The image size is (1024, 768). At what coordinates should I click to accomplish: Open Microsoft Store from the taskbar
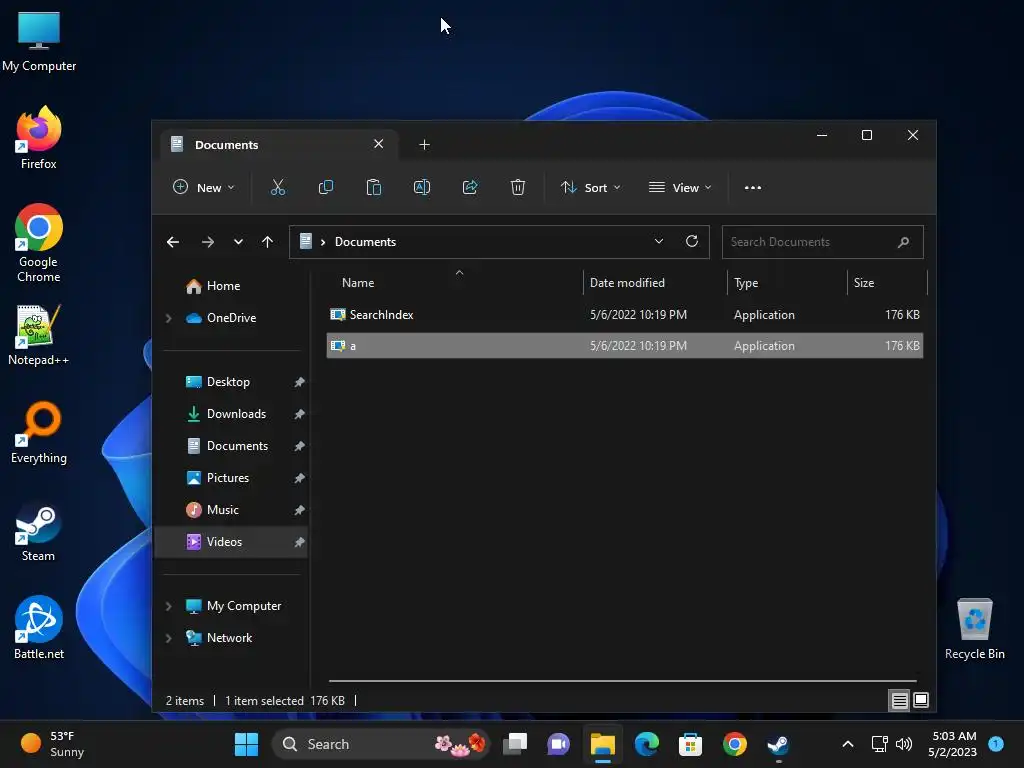(x=690, y=744)
